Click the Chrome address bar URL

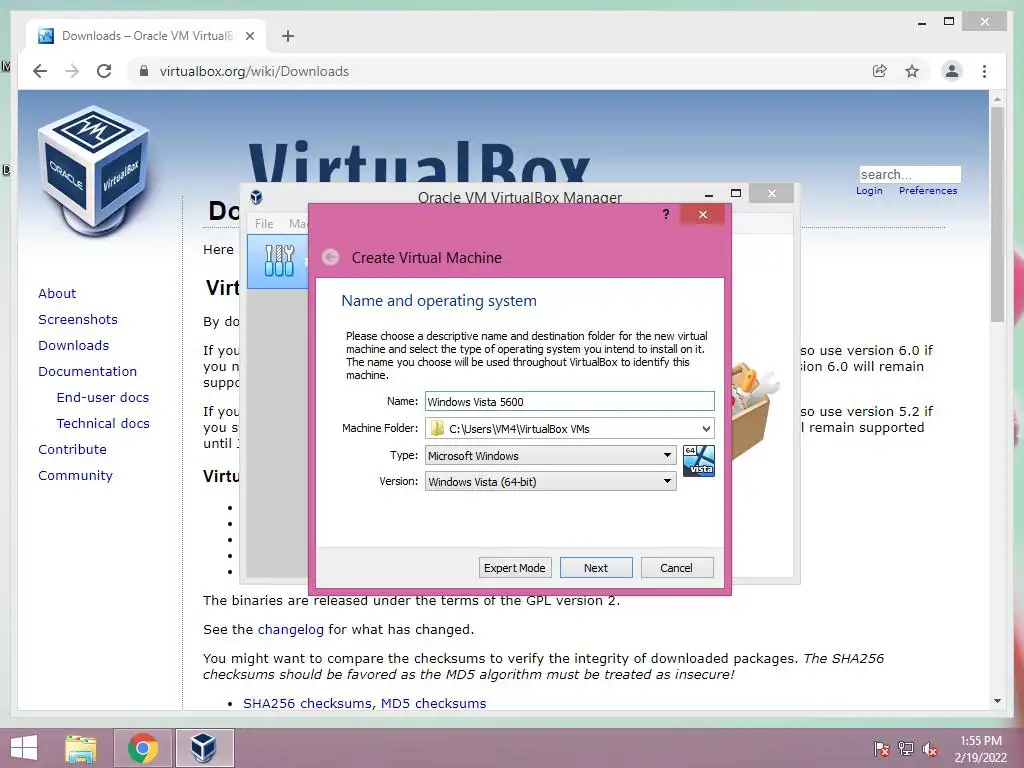(x=254, y=71)
